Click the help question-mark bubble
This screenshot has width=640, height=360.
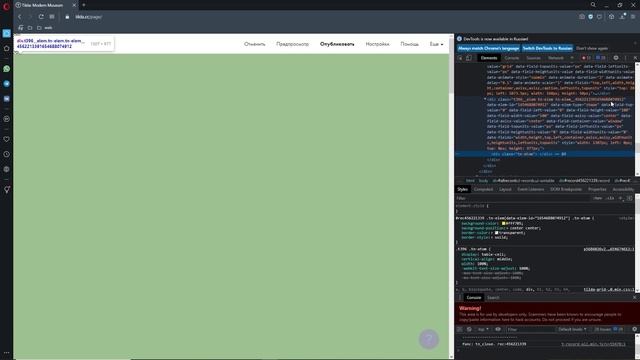pos(429,339)
